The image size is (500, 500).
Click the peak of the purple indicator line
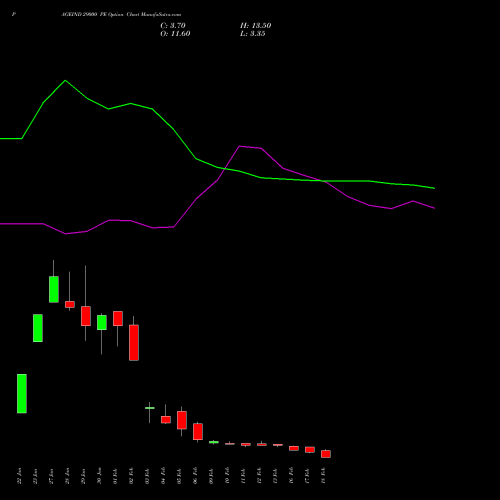(240, 146)
